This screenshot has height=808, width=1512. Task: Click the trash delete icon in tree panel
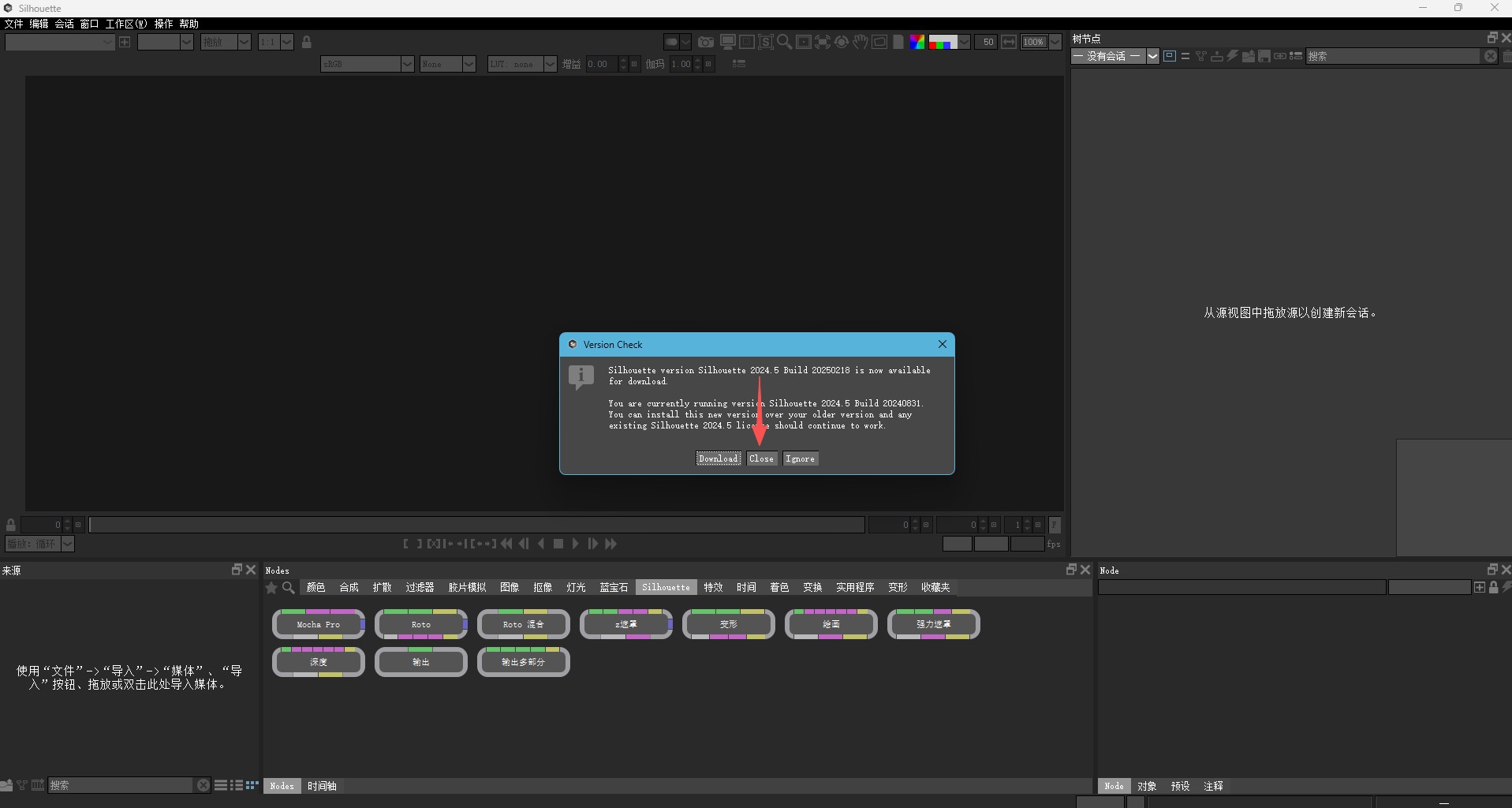click(1506, 56)
